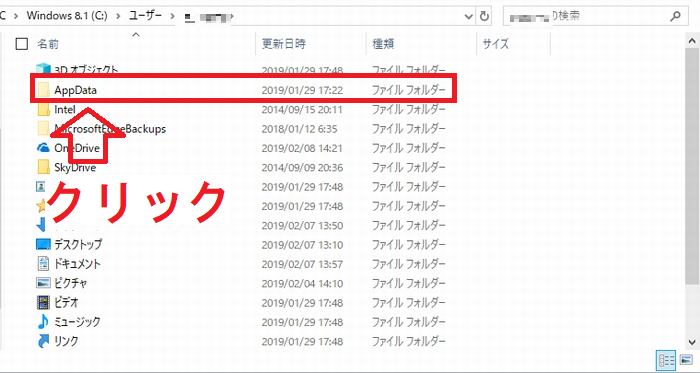Image resolution: width=700 pixels, height=373 pixels.
Task: Click the date 2019/02/07 13:57
Action: click(x=302, y=264)
